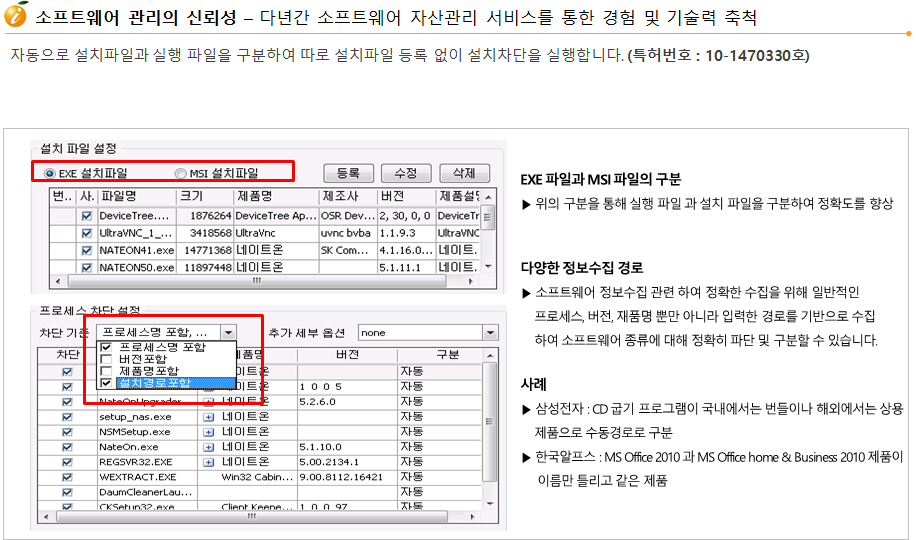
Task: Click the process list vertical scrollbar
Action: coord(490,430)
